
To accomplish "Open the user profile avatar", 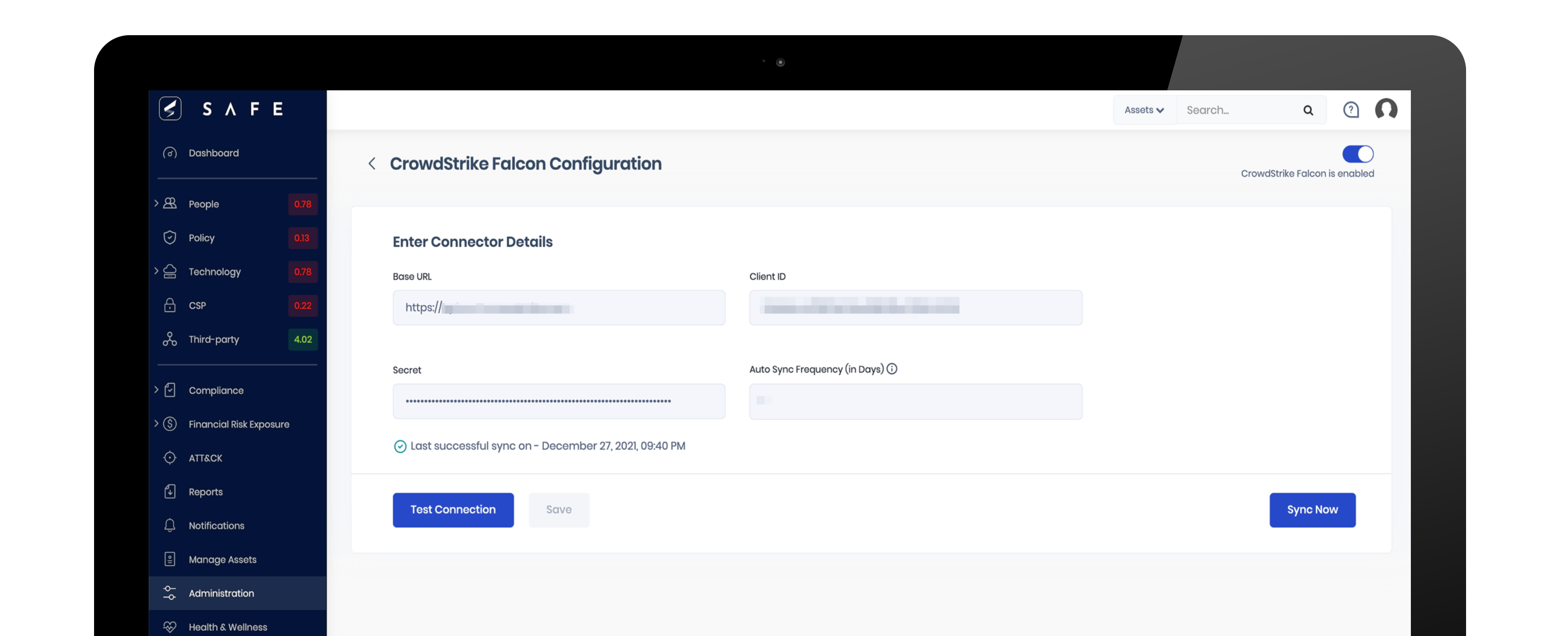I will [1386, 110].
